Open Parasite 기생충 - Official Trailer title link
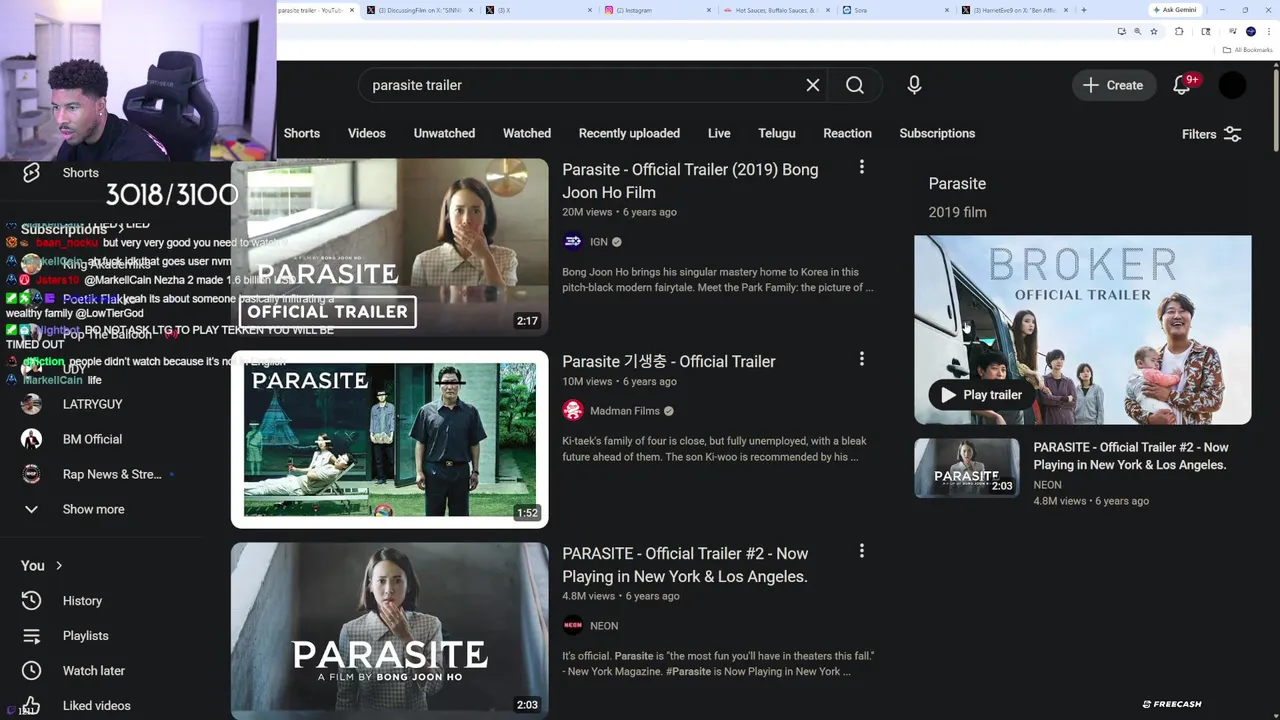Viewport: 1280px width, 720px height. pos(669,362)
